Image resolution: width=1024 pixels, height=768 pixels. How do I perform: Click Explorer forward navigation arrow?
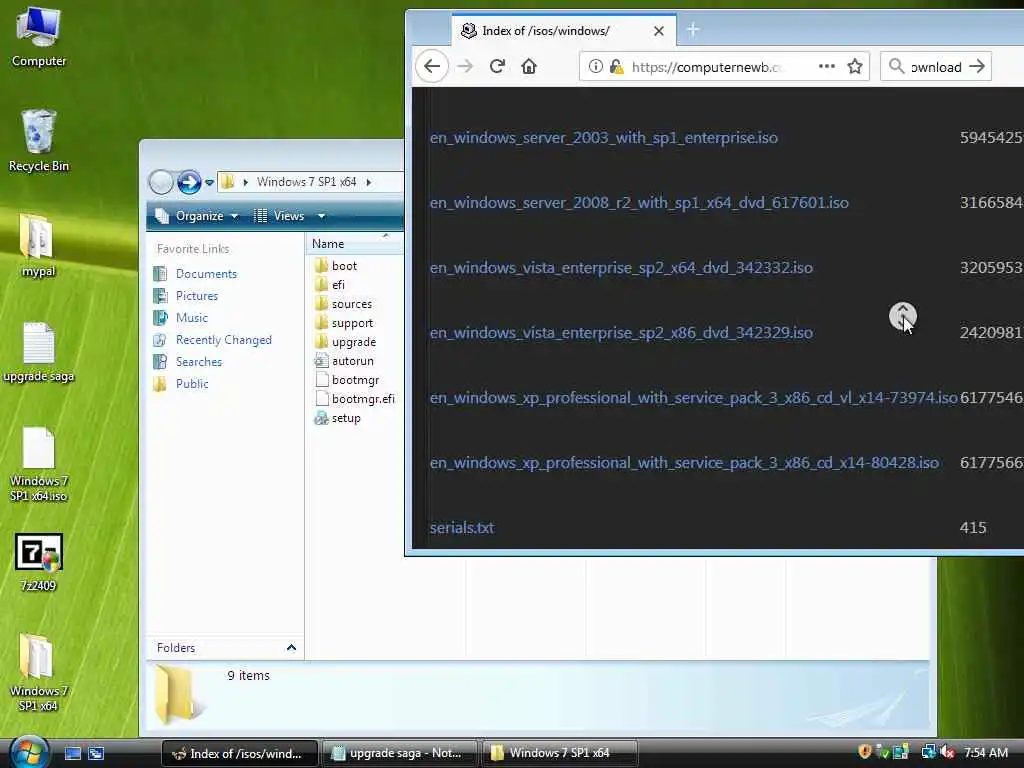click(x=189, y=182)
